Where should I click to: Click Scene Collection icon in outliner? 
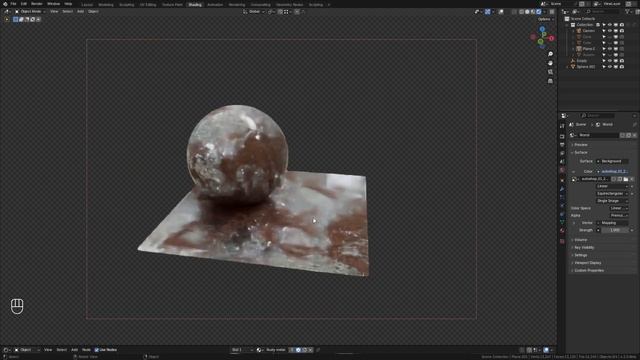coord(567,19)
